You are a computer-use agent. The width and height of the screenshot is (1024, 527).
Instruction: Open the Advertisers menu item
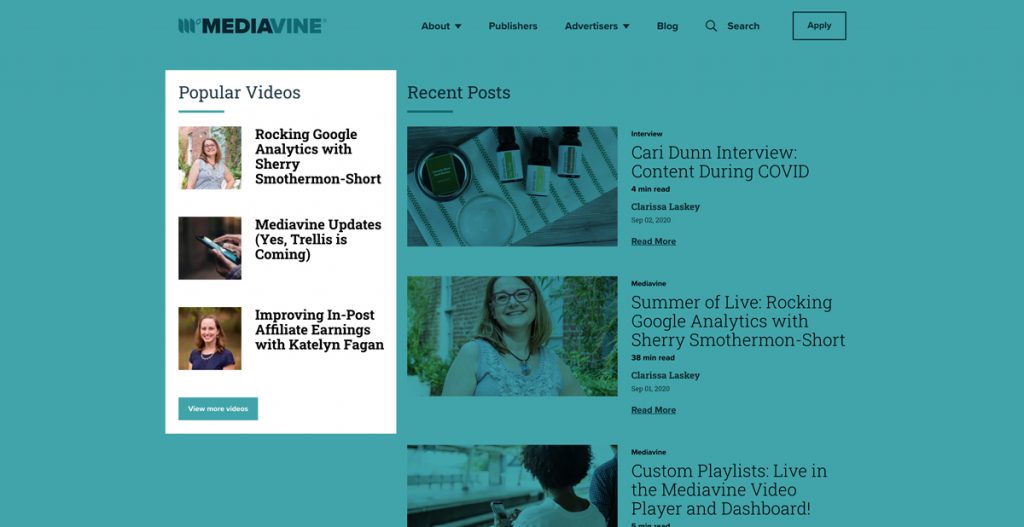(x=591, y=26)
